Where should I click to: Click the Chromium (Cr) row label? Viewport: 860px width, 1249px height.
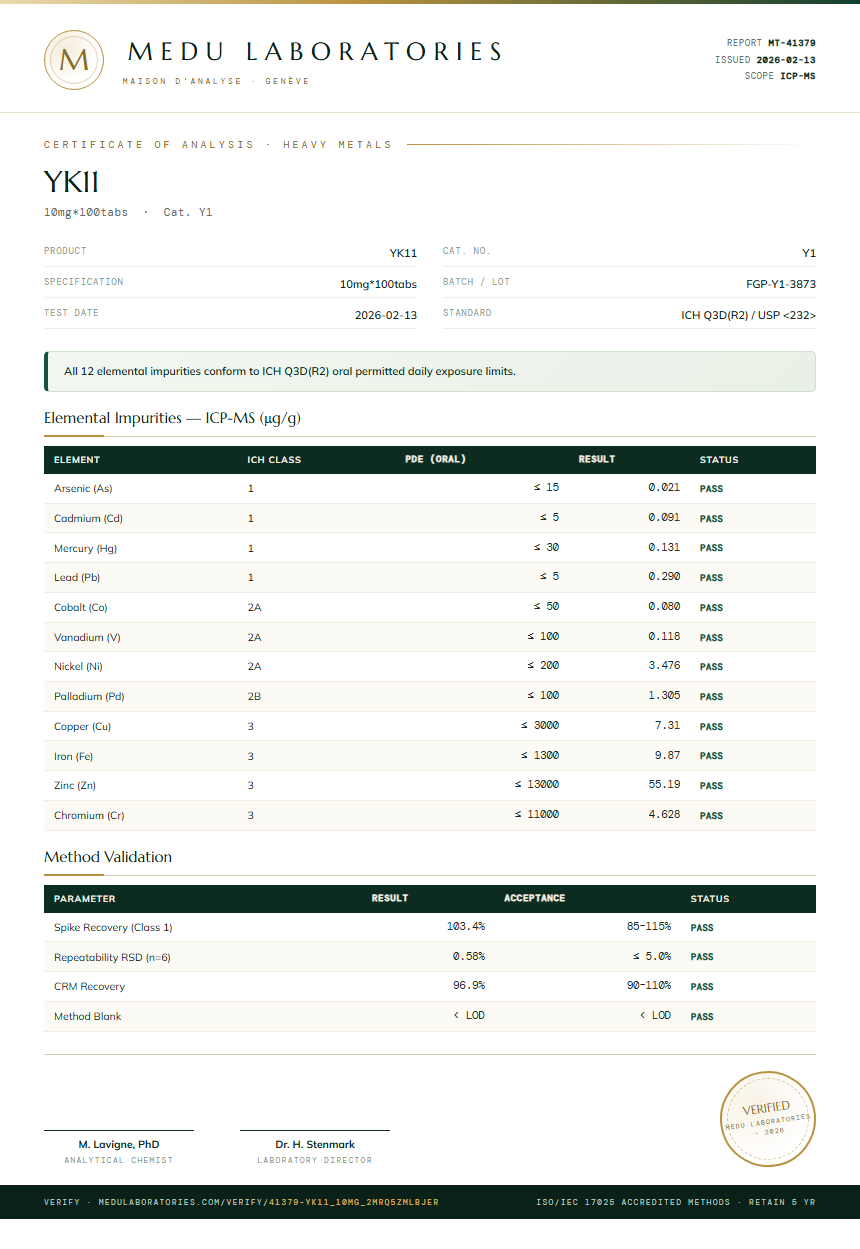pyautogui.click(x=89, y=815)
